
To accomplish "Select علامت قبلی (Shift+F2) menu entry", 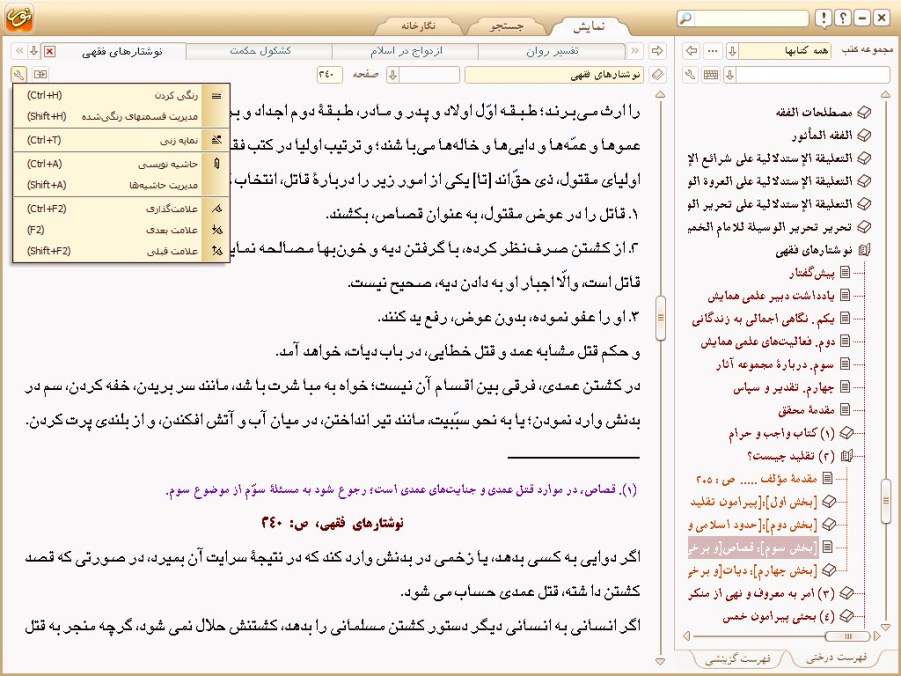I will click(x=121, y=251).
